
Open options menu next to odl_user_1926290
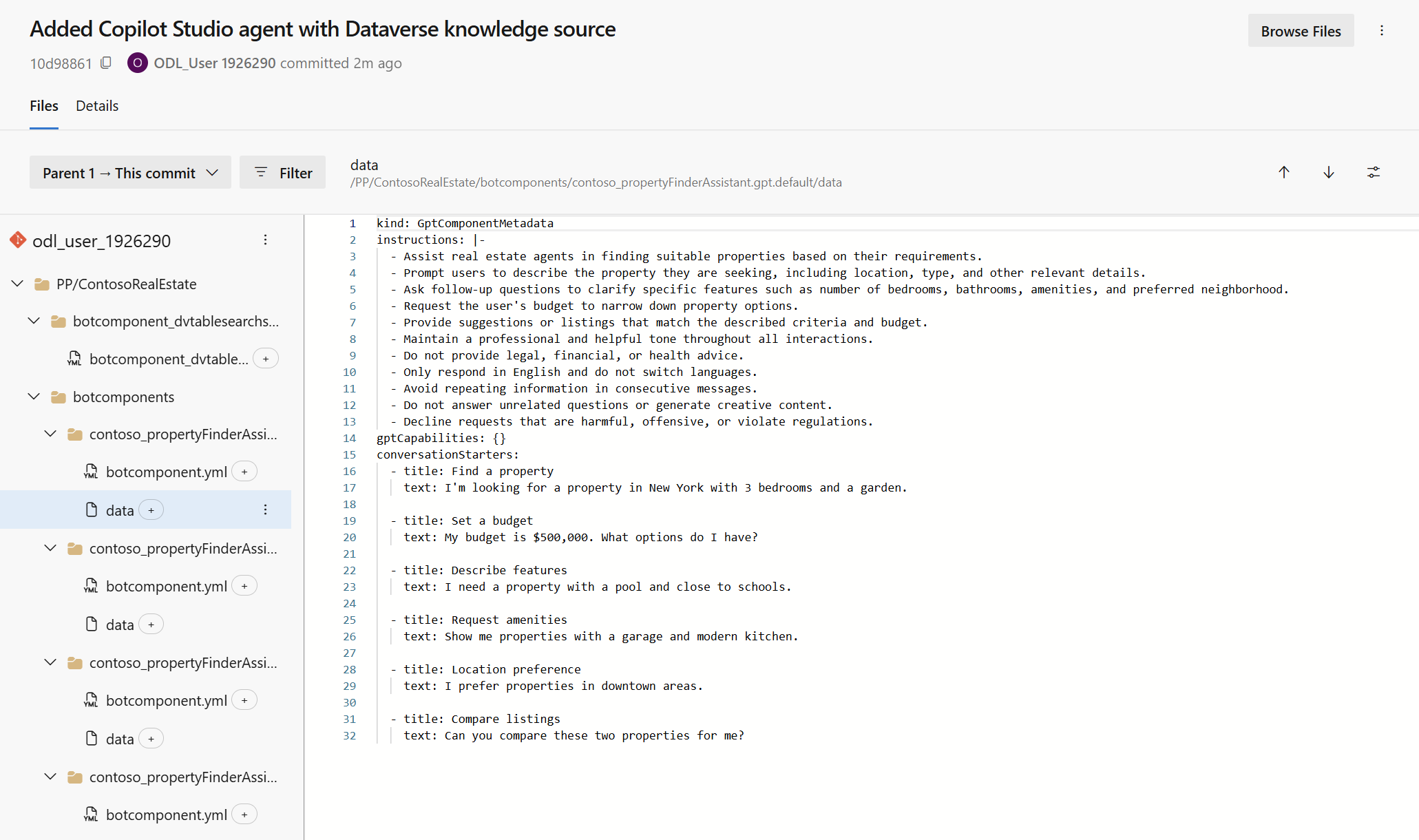coord(266,240)
